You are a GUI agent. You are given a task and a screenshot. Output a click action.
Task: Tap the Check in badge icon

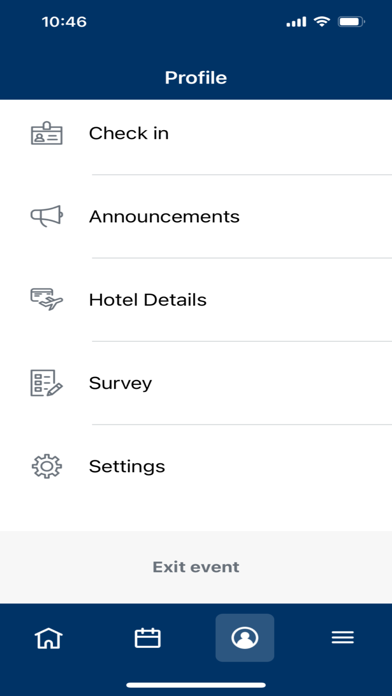click(x=47, y=134)
